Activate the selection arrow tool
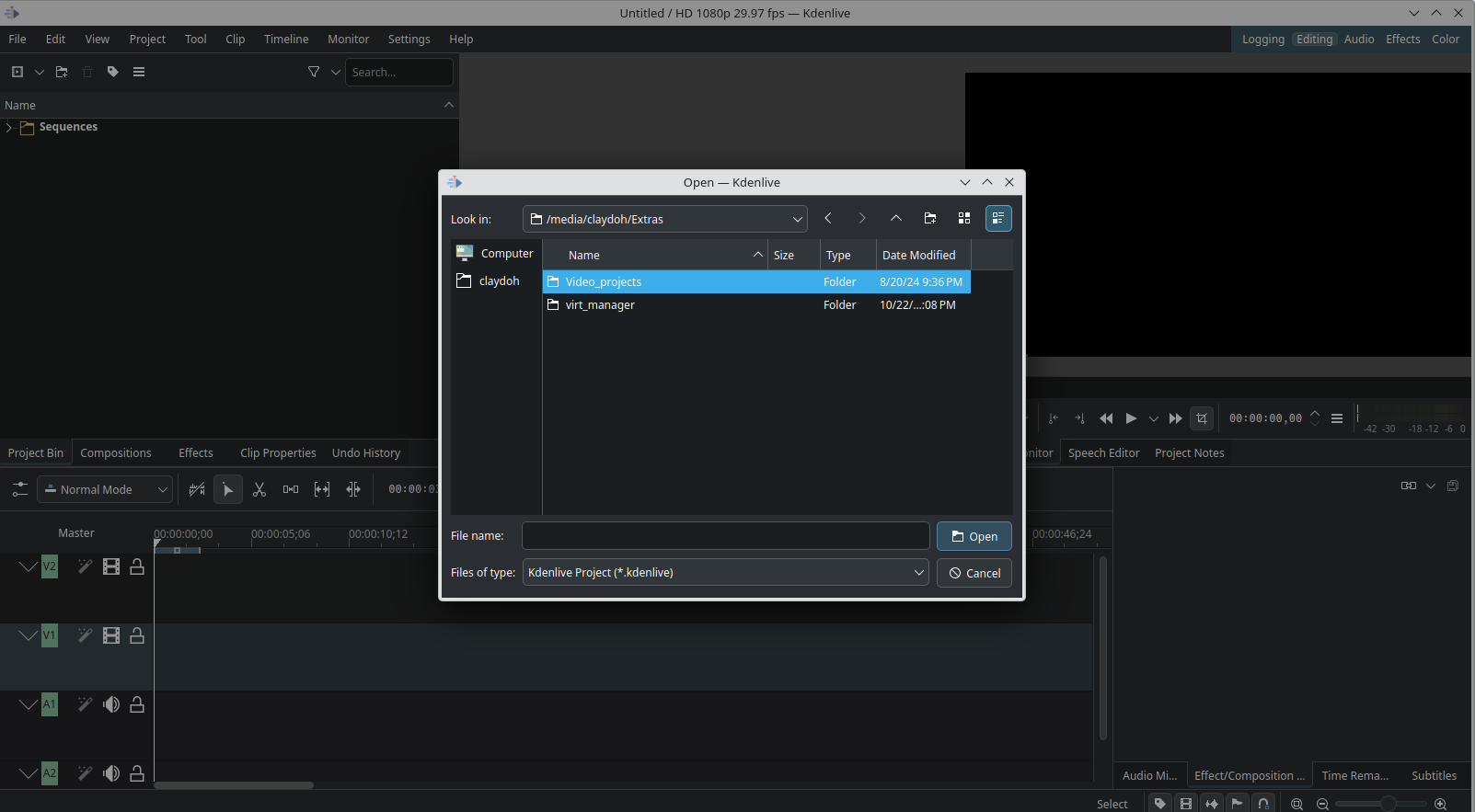The image size is (1475, 812). [228, 489]
